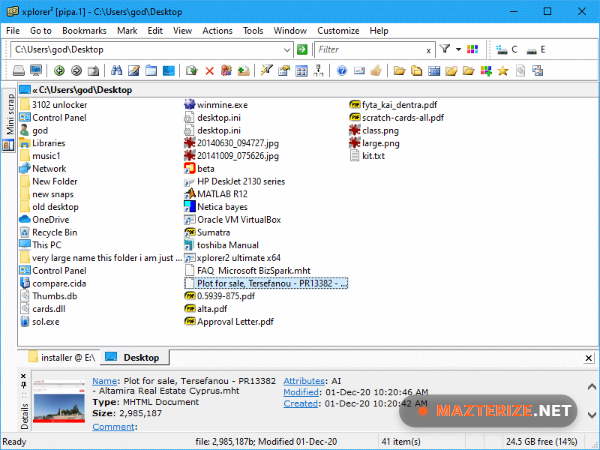Click the folder tree hierarchy icon
600x450 pixels.
click(318, 71)
